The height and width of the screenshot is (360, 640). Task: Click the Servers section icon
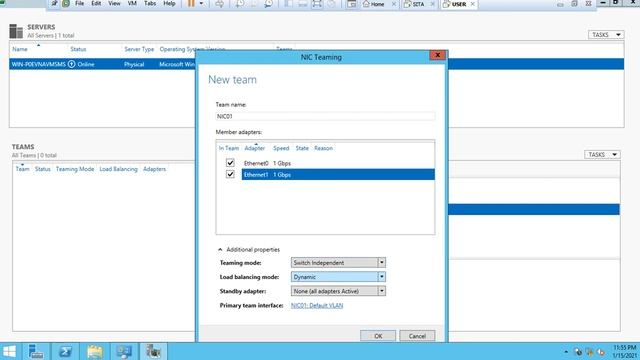[16, 31]
